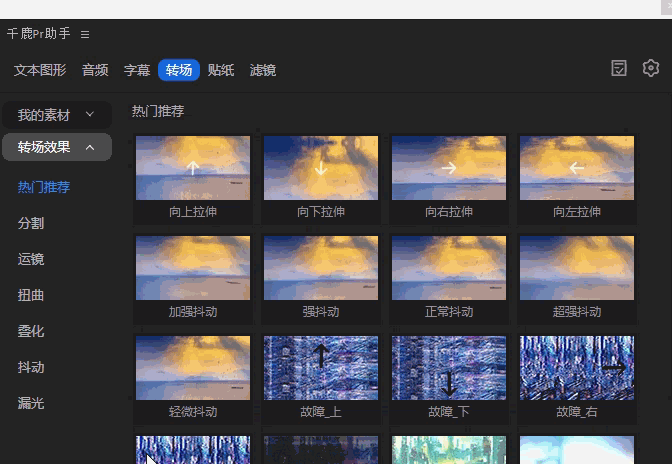This screenshot has height=464, width=672.
Task: Switch to the 音频 tab
Action: [95, 70]
